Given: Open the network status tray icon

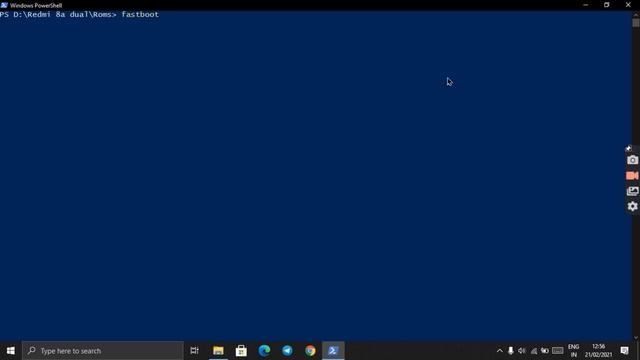Looking at the screenshot, I should pos(533,351).
